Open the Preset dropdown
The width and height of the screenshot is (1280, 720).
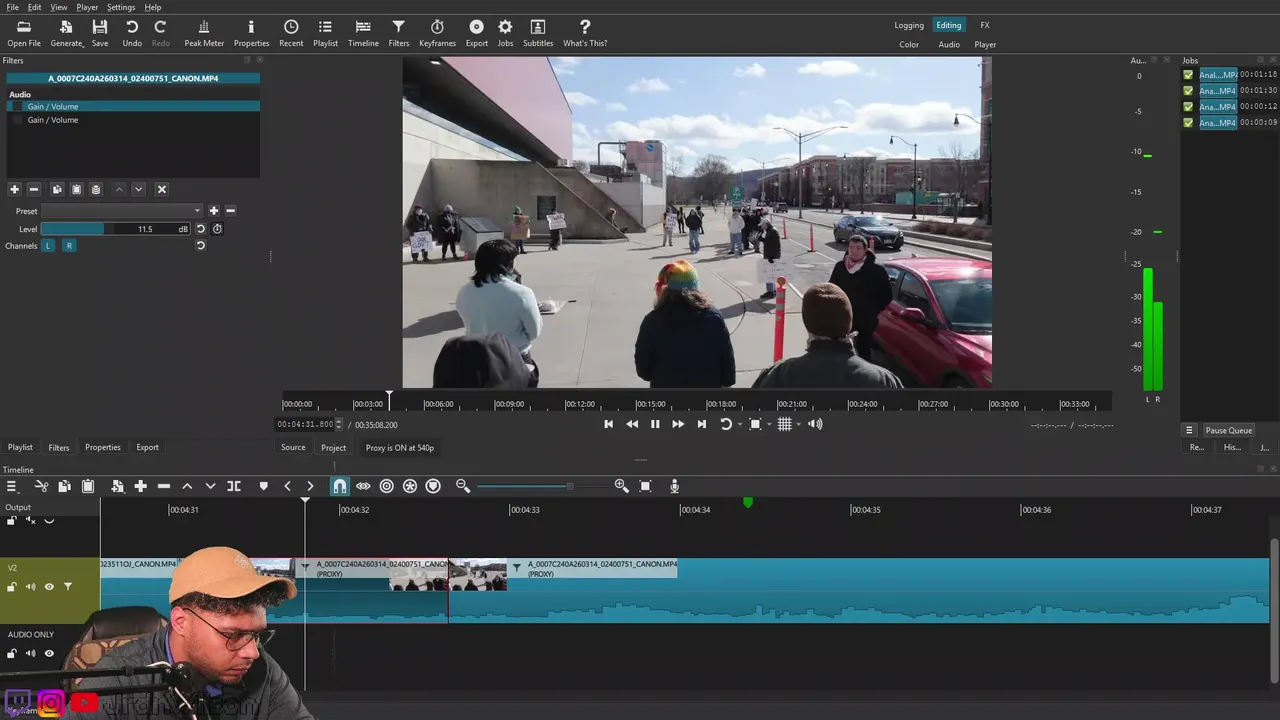click(x=122, y=211)
